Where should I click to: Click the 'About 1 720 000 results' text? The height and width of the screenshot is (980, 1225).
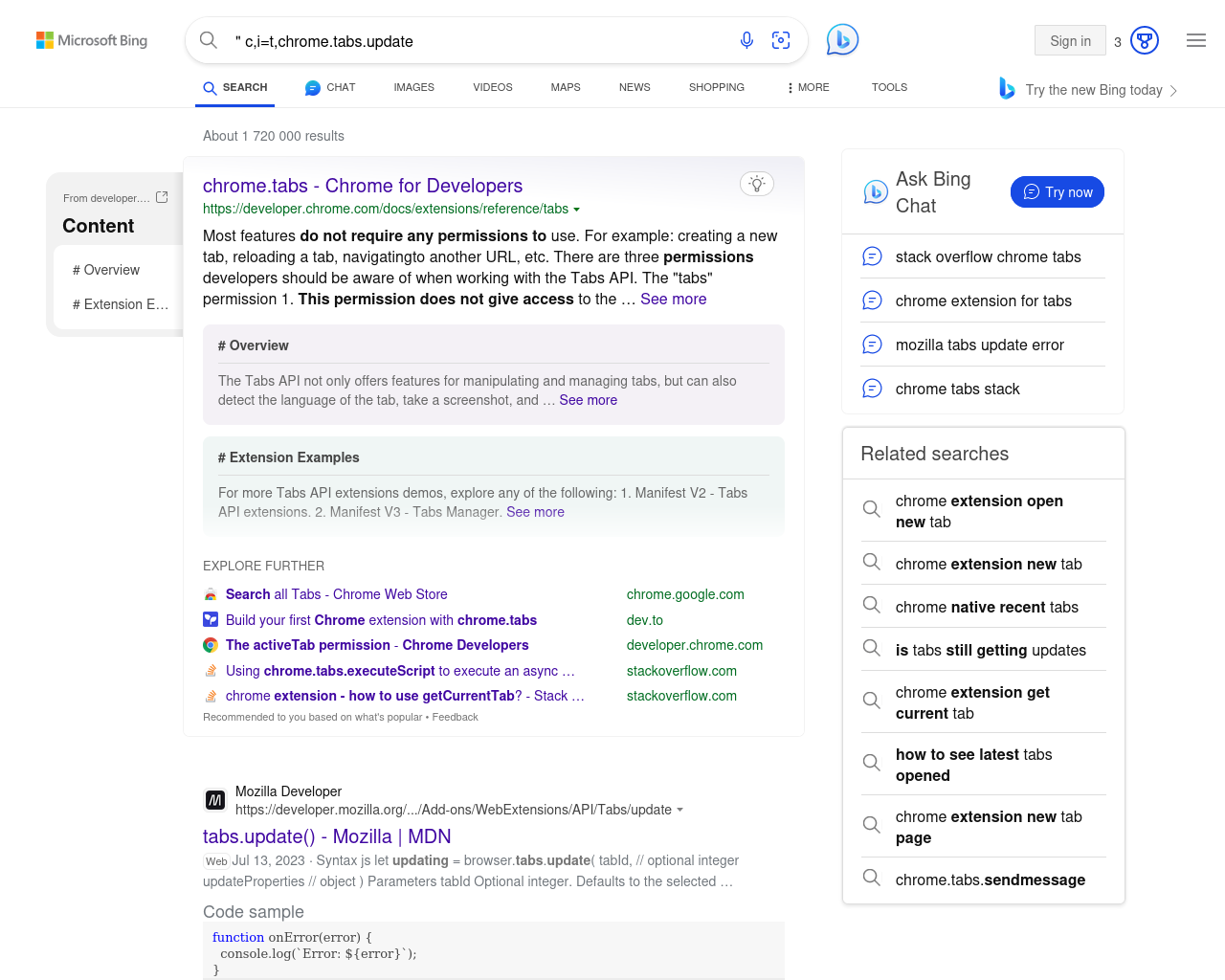(274, 136)
